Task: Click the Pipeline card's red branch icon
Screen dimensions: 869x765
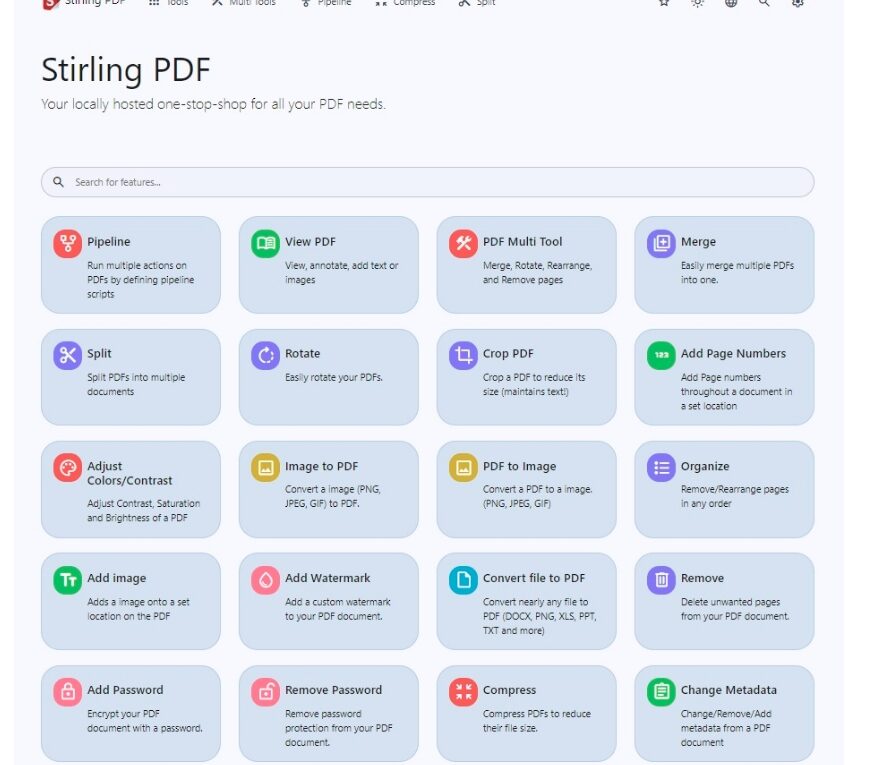Action: [68, 243]
